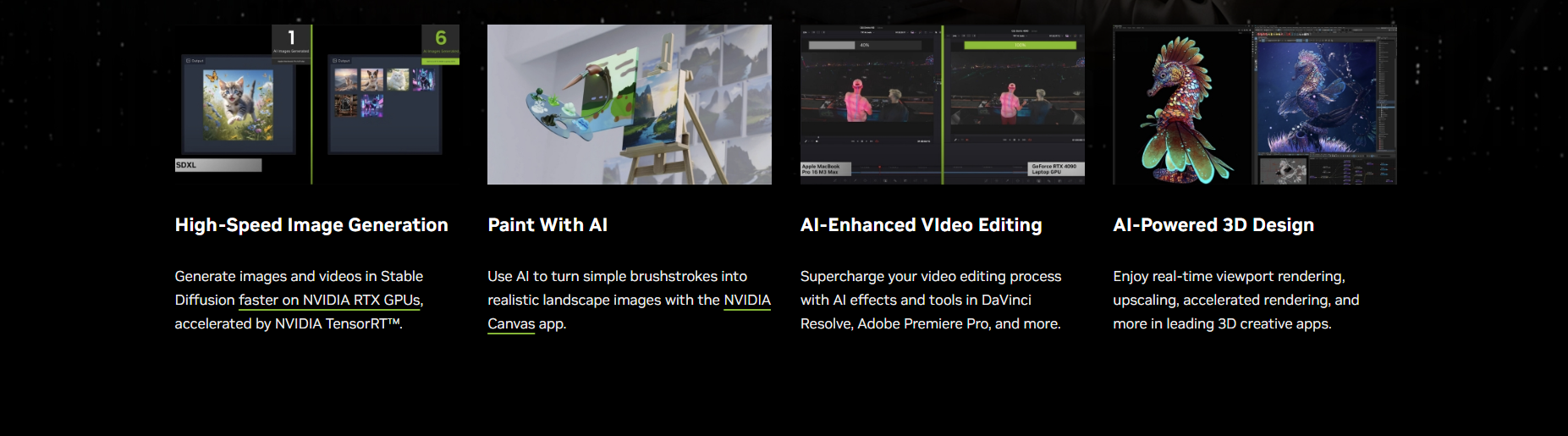Click the grey 40% progress bar

pyautogui.click(x=834, y=45)
